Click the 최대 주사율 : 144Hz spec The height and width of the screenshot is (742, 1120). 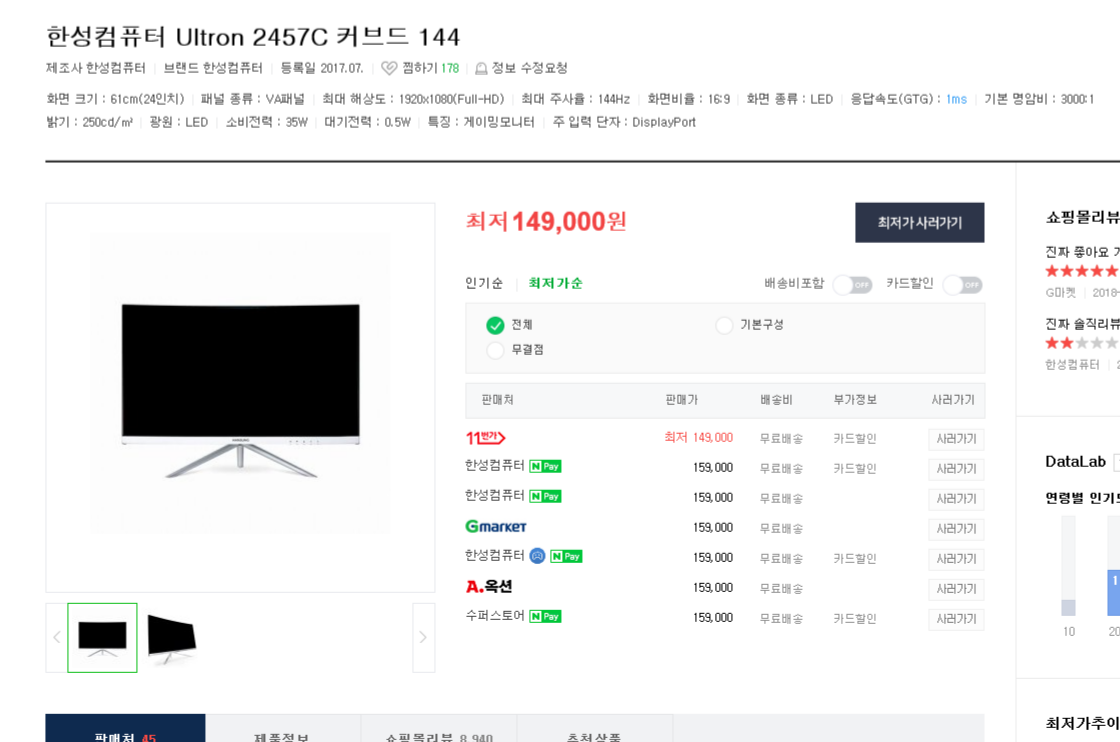[576, 99]
